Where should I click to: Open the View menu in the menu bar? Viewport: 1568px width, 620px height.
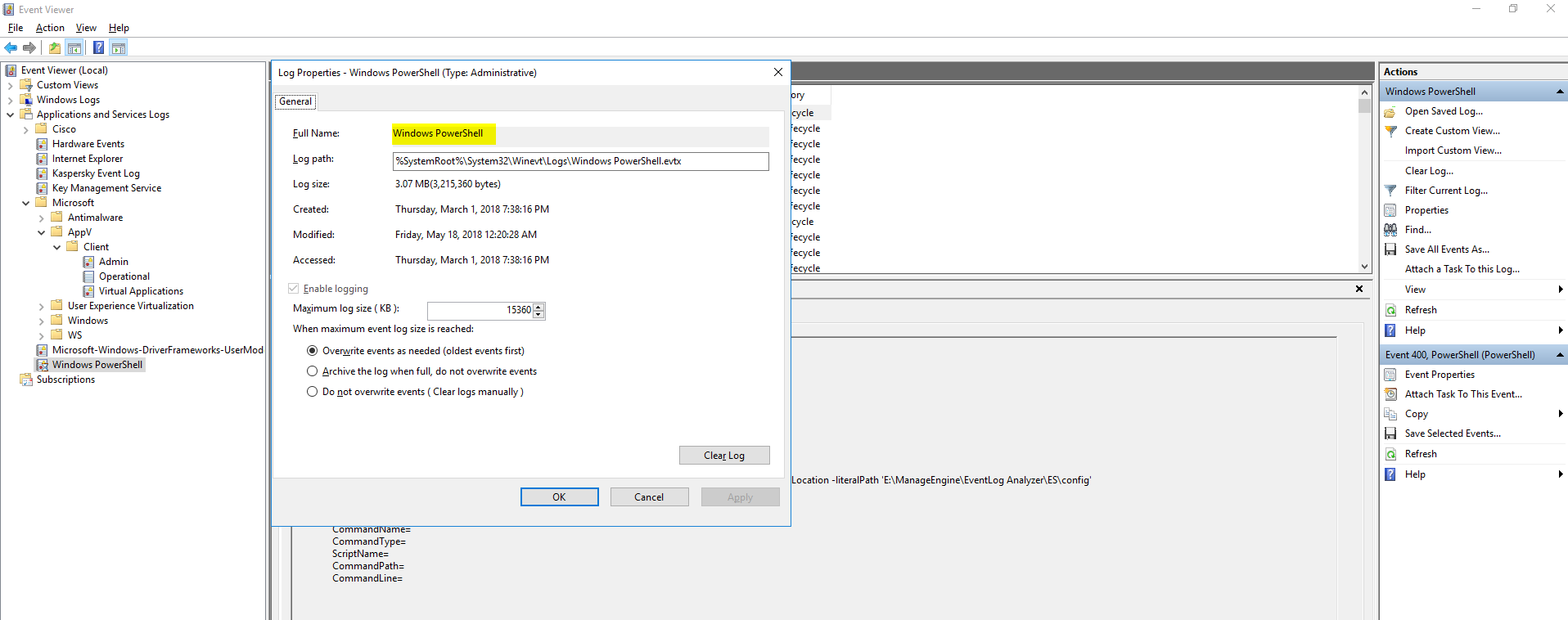pos(86,28)
